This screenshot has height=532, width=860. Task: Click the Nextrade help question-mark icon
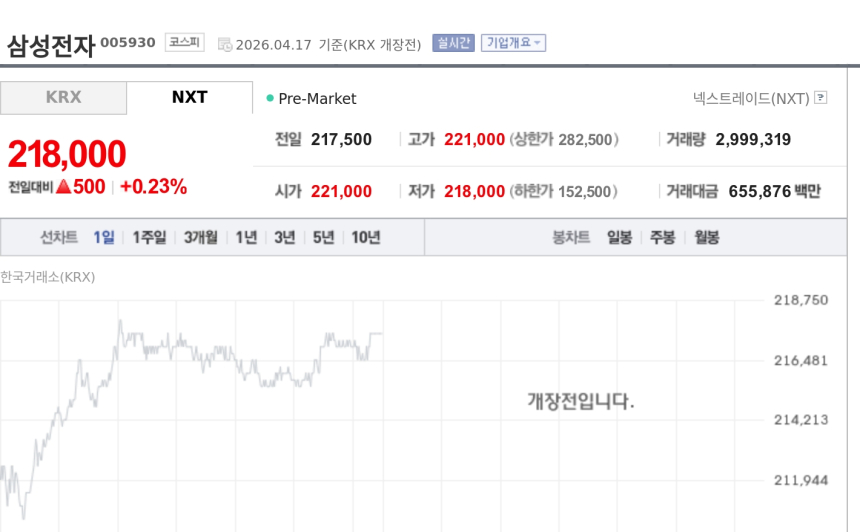pos(821,98)
